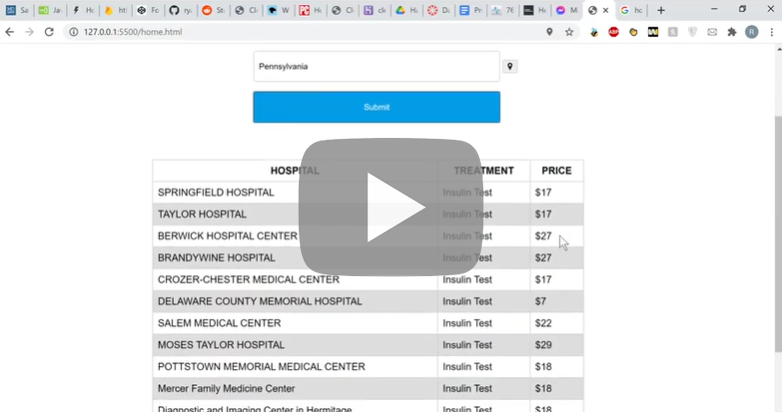Switch to the Google Drive tab
This screenshot has width=782, height=412.
(406, 10)
